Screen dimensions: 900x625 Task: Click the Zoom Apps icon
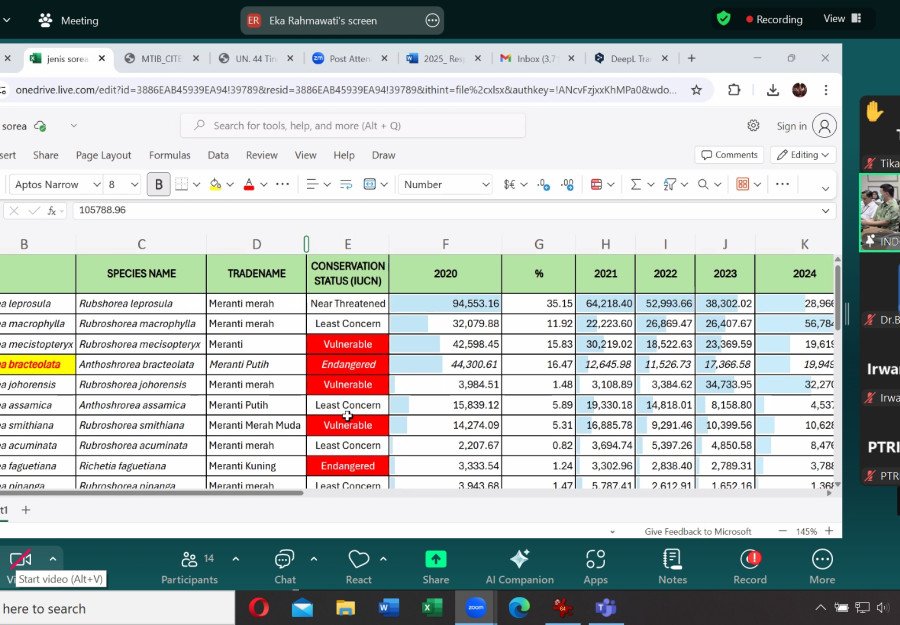(x=596, y=560)
